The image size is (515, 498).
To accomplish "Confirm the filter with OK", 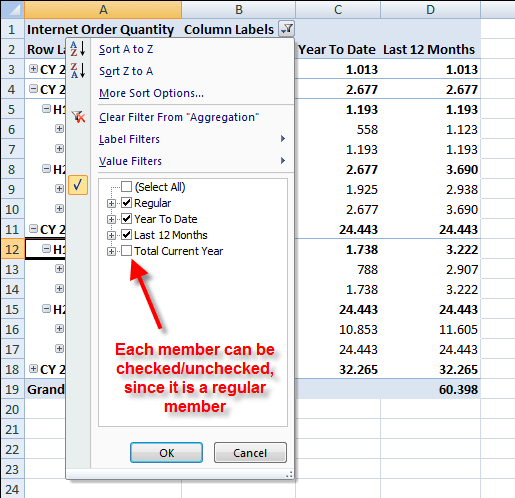I will click(x=166, y=453).
